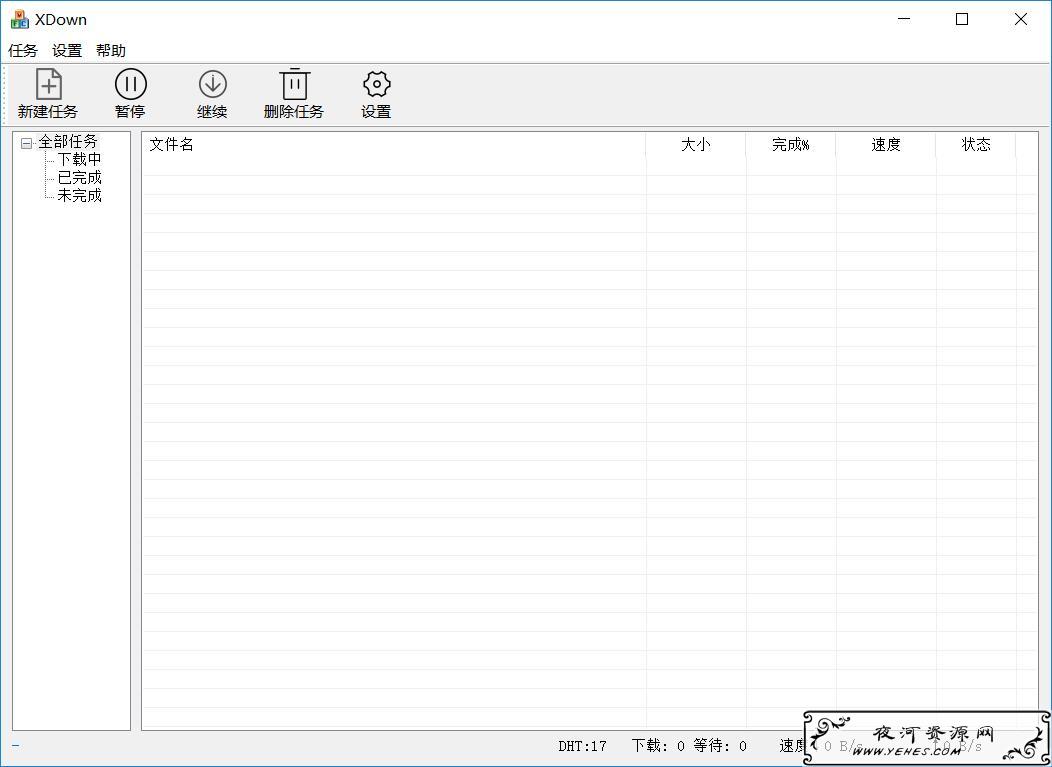The height and width of the screenshot is (767, 1052).
Task: Open the 任务 menu
Action: click(23, 50)
